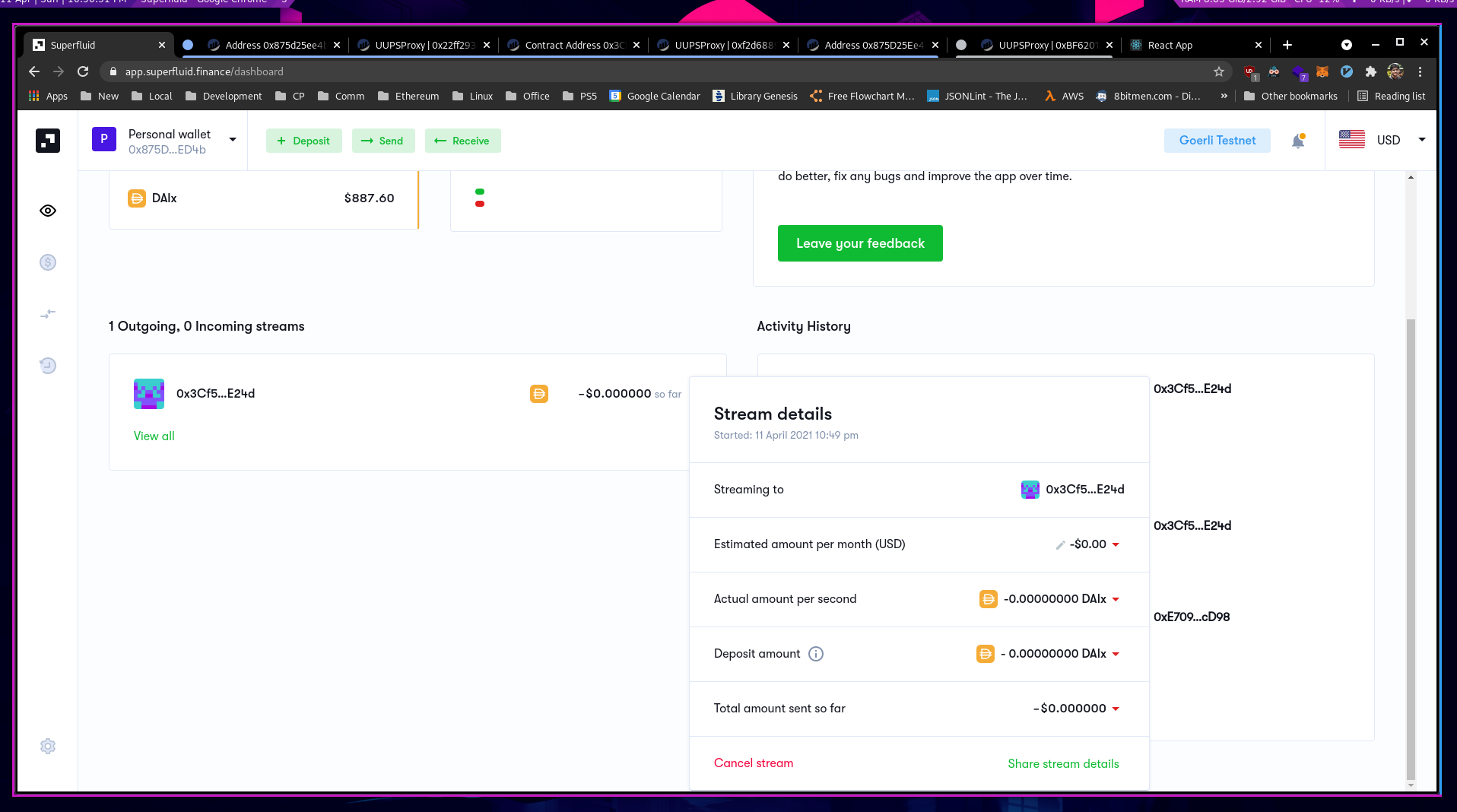Open the Extensions puzzle icon
Viewport: 1457px width, 812px height.
1371,71
